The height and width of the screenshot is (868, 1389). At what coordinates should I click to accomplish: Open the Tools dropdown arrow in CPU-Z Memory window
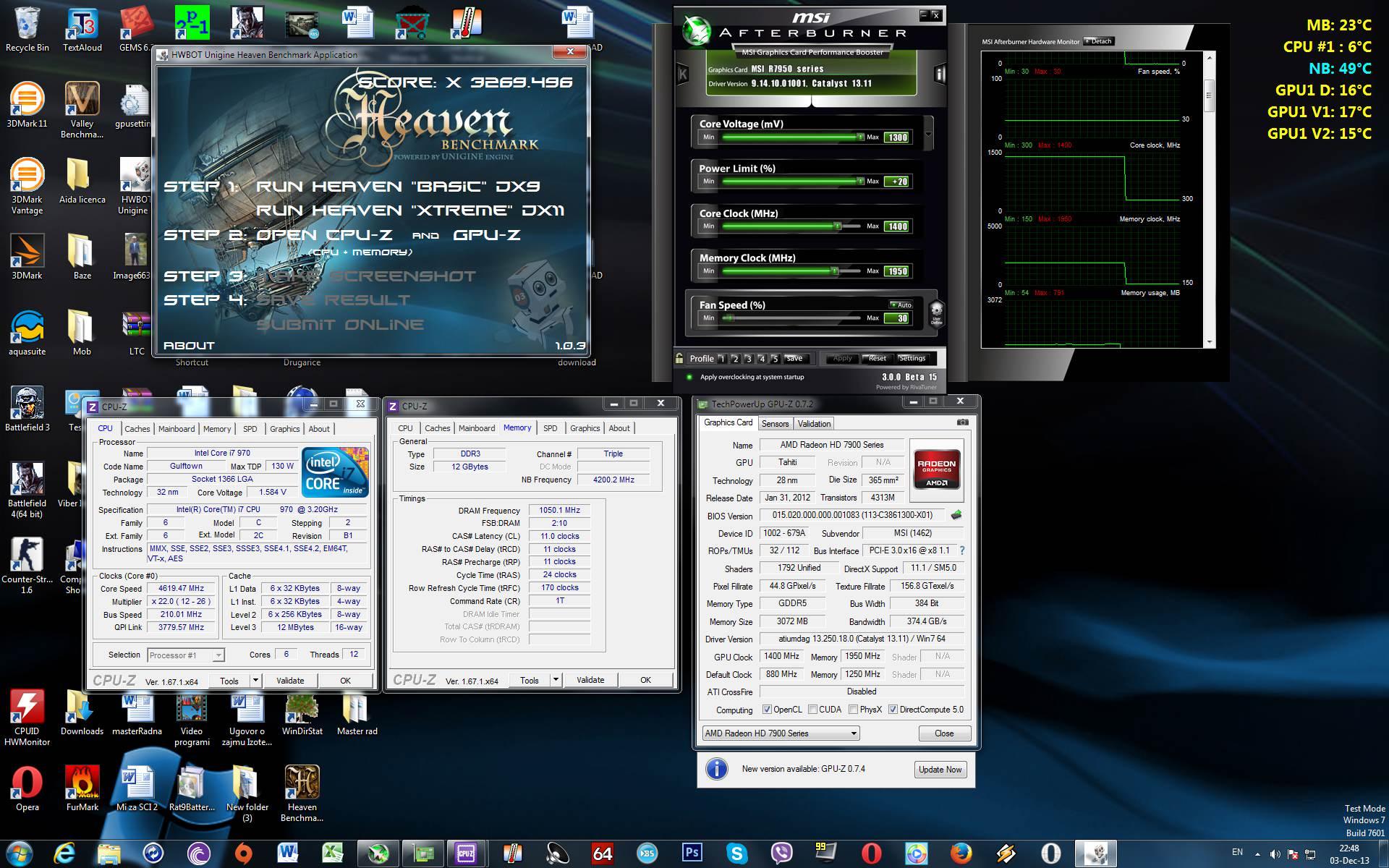tap(555, 680)
